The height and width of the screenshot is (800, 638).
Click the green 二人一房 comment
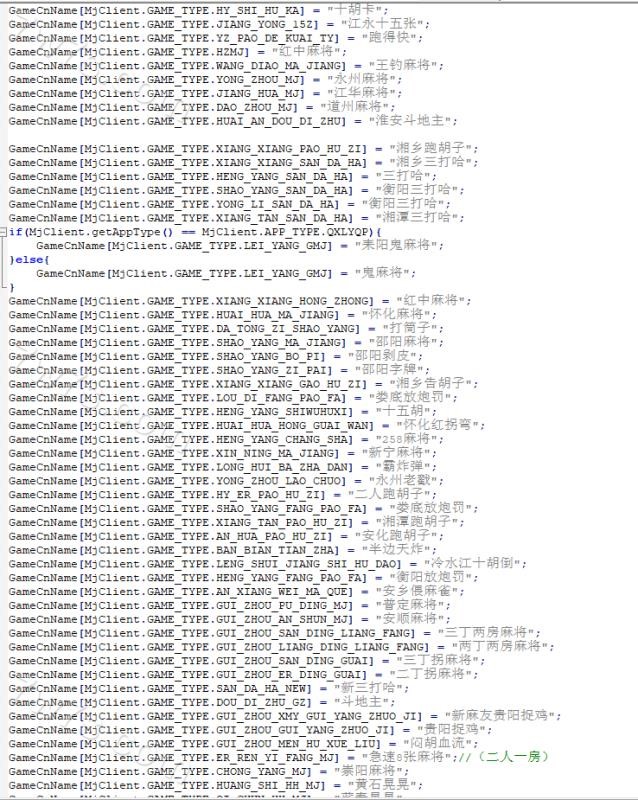pos(511,757)
